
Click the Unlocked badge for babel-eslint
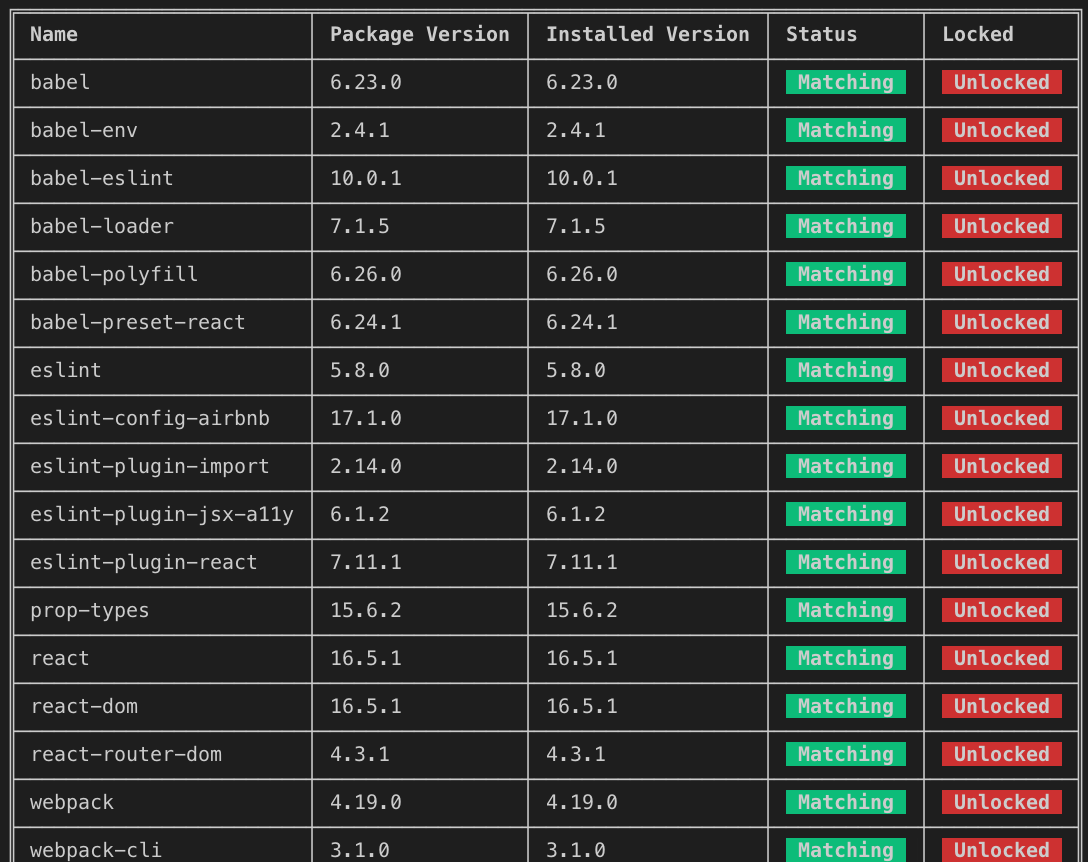[x=1002, y=178]
